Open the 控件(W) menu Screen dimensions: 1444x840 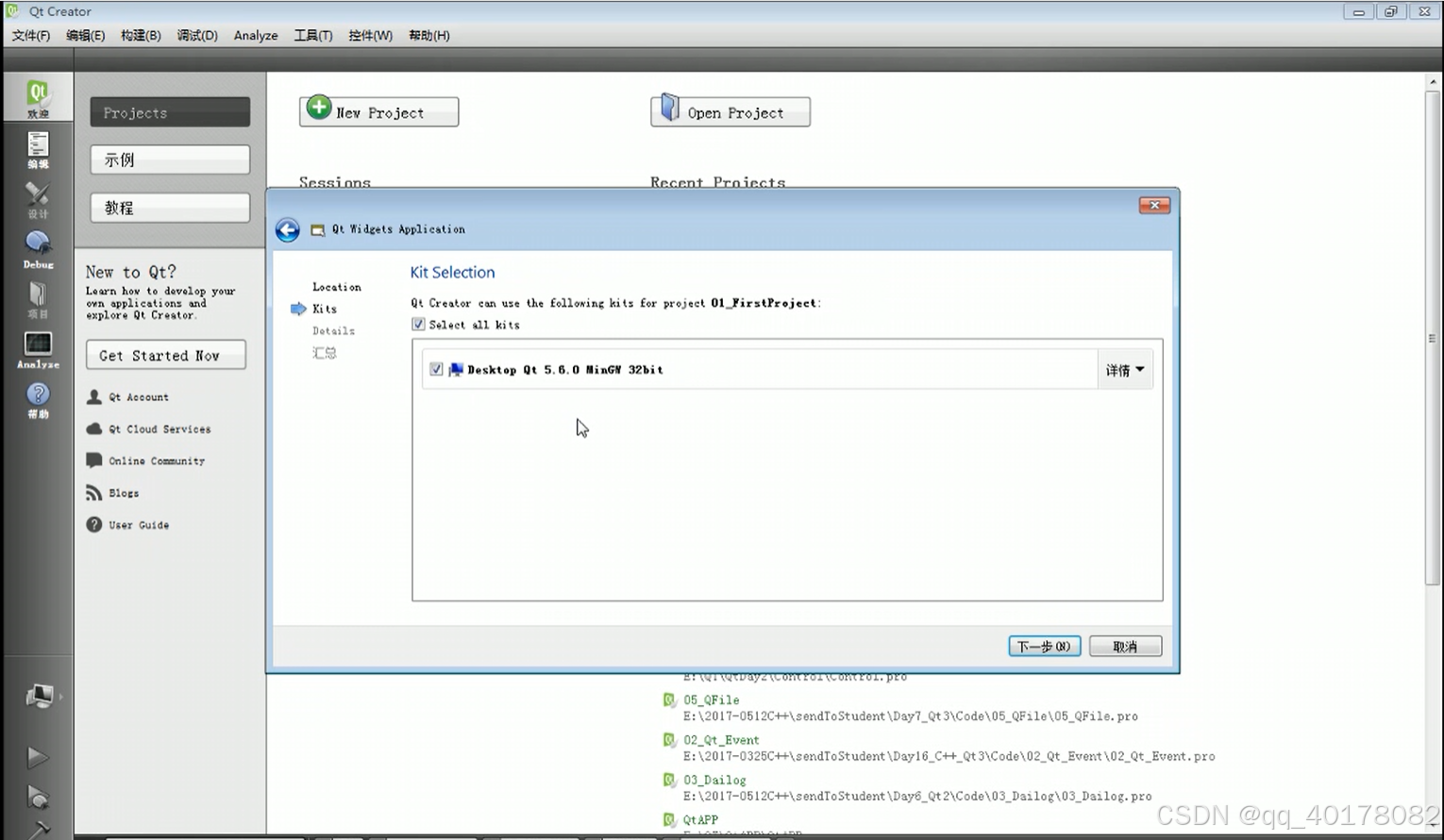click(370, 35)
